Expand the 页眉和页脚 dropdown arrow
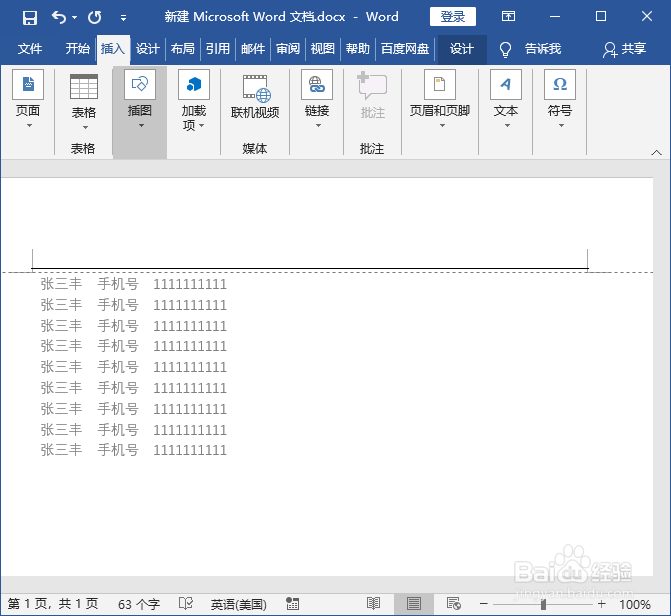The height and width of the screenshot is (616, 671). click(x=442, y=126)
